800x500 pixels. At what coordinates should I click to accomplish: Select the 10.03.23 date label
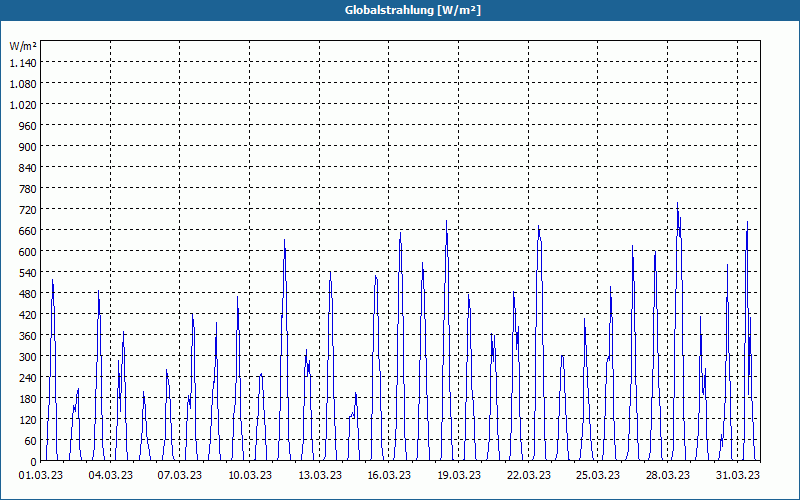249,475
